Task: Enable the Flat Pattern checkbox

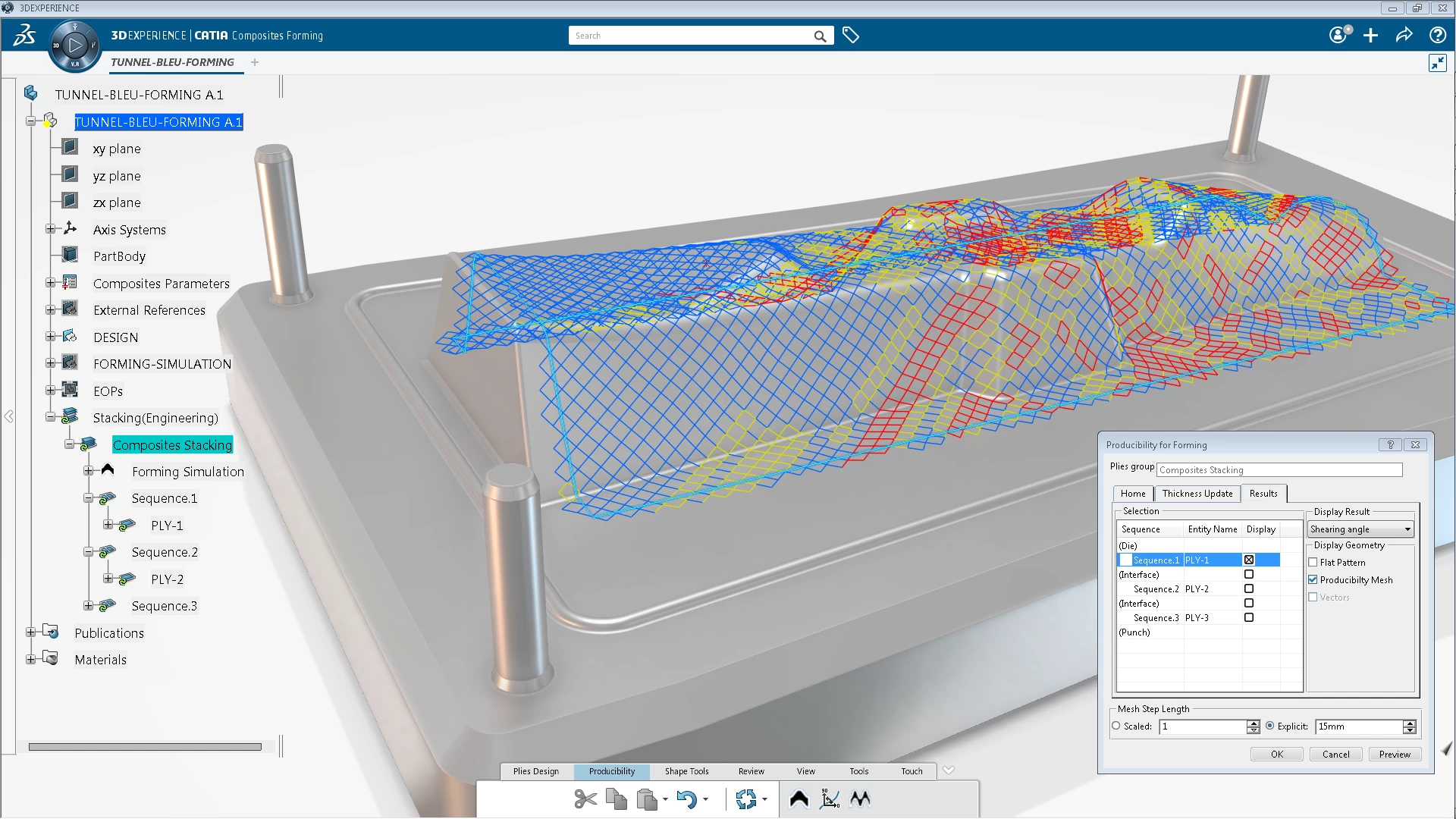Action: (x=1314, y=562)
